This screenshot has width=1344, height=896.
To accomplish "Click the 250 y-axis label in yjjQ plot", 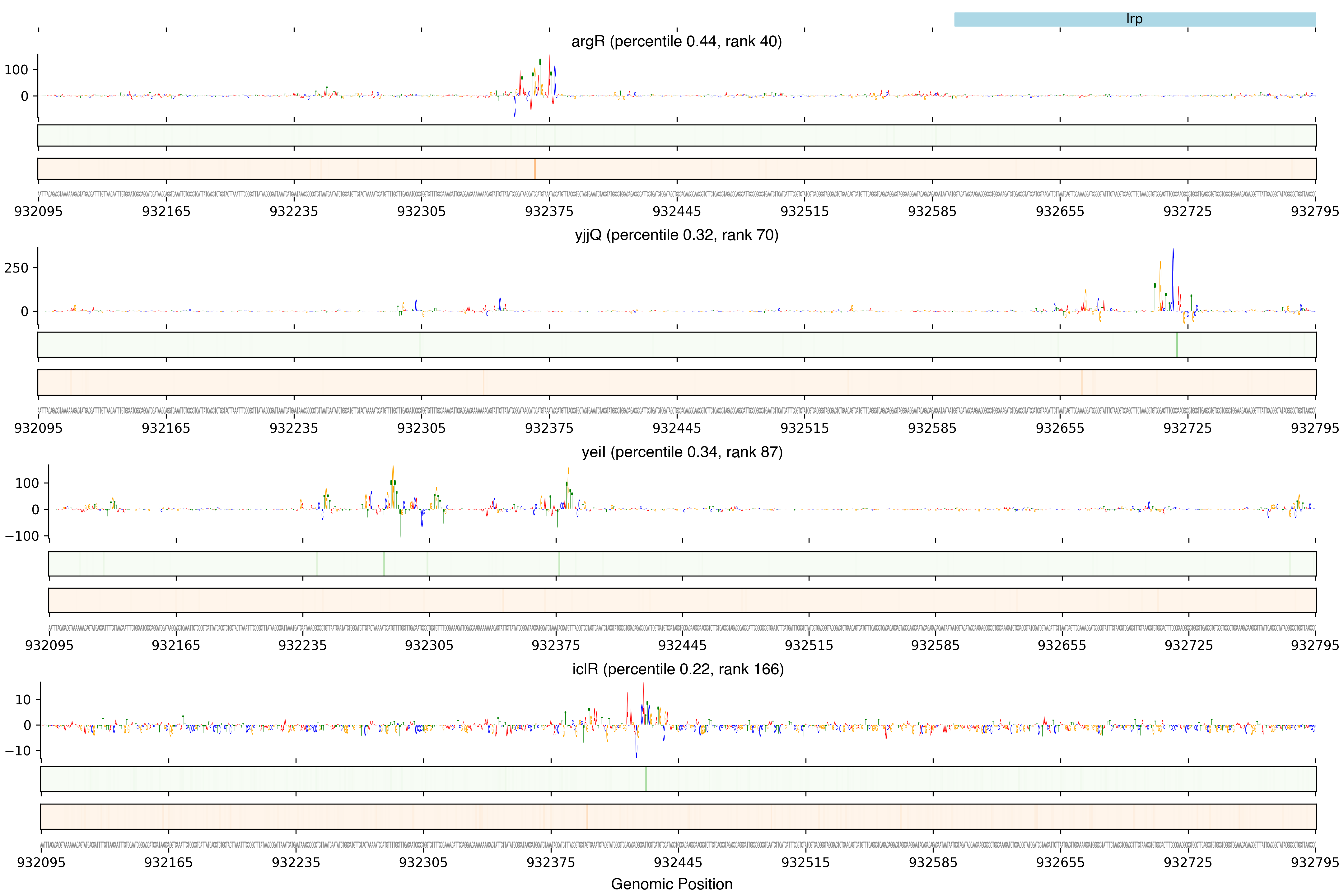I will pyautogui.click(x=16, y=268).
